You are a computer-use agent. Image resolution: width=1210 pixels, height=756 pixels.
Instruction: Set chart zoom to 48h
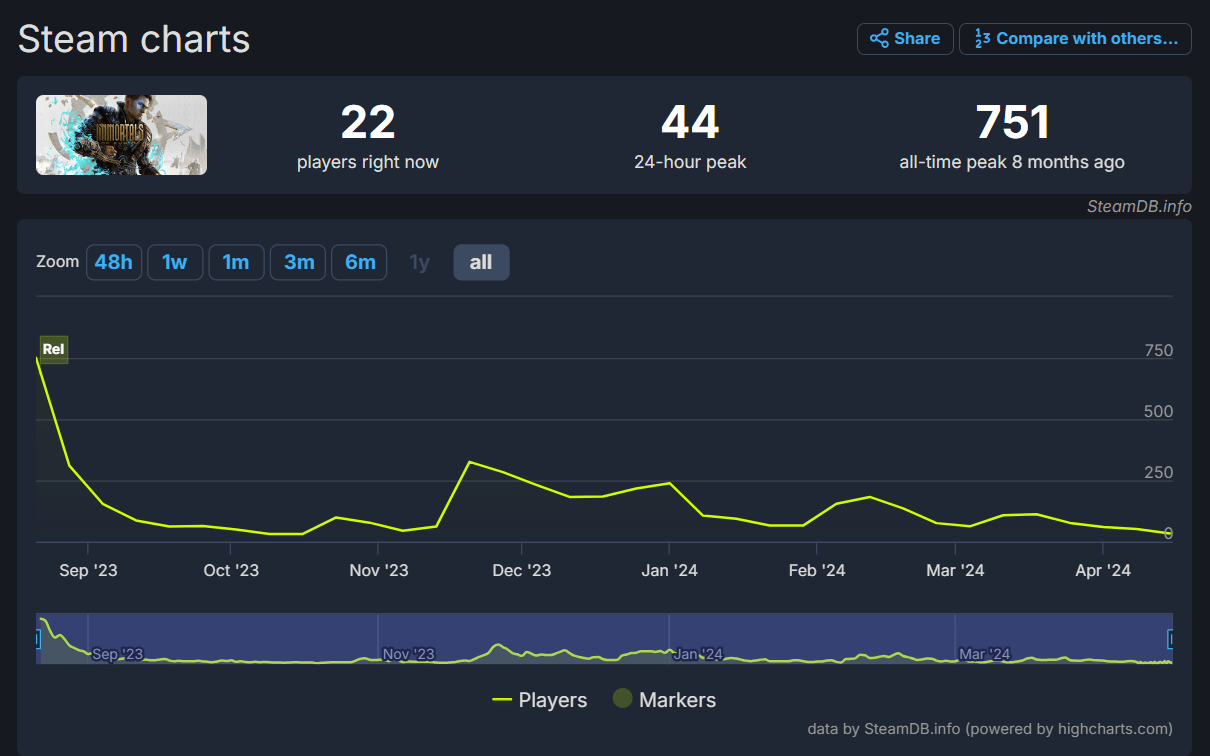coord(114,262)
